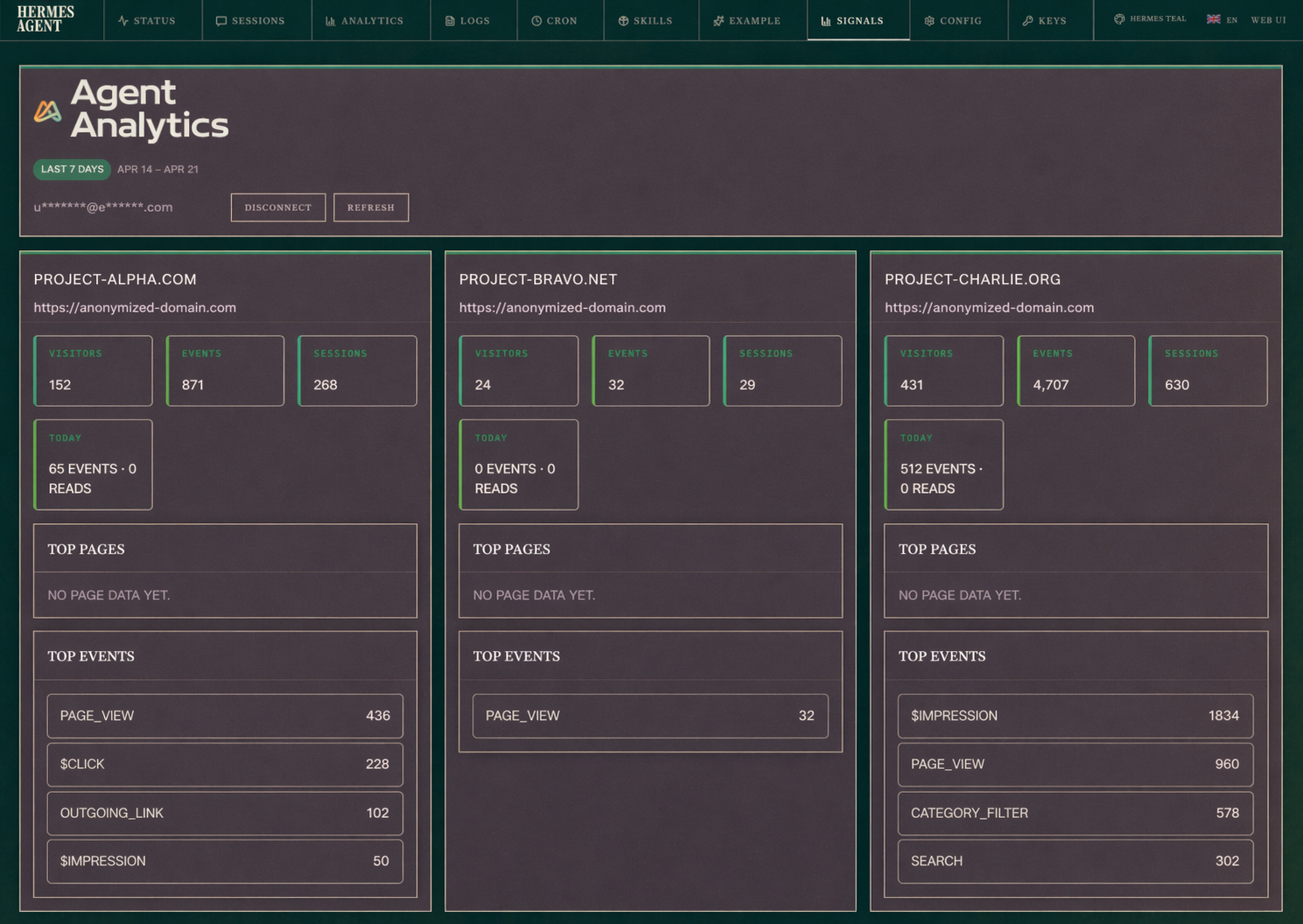Click the Sessions 268 stat card

pos(357,371)
